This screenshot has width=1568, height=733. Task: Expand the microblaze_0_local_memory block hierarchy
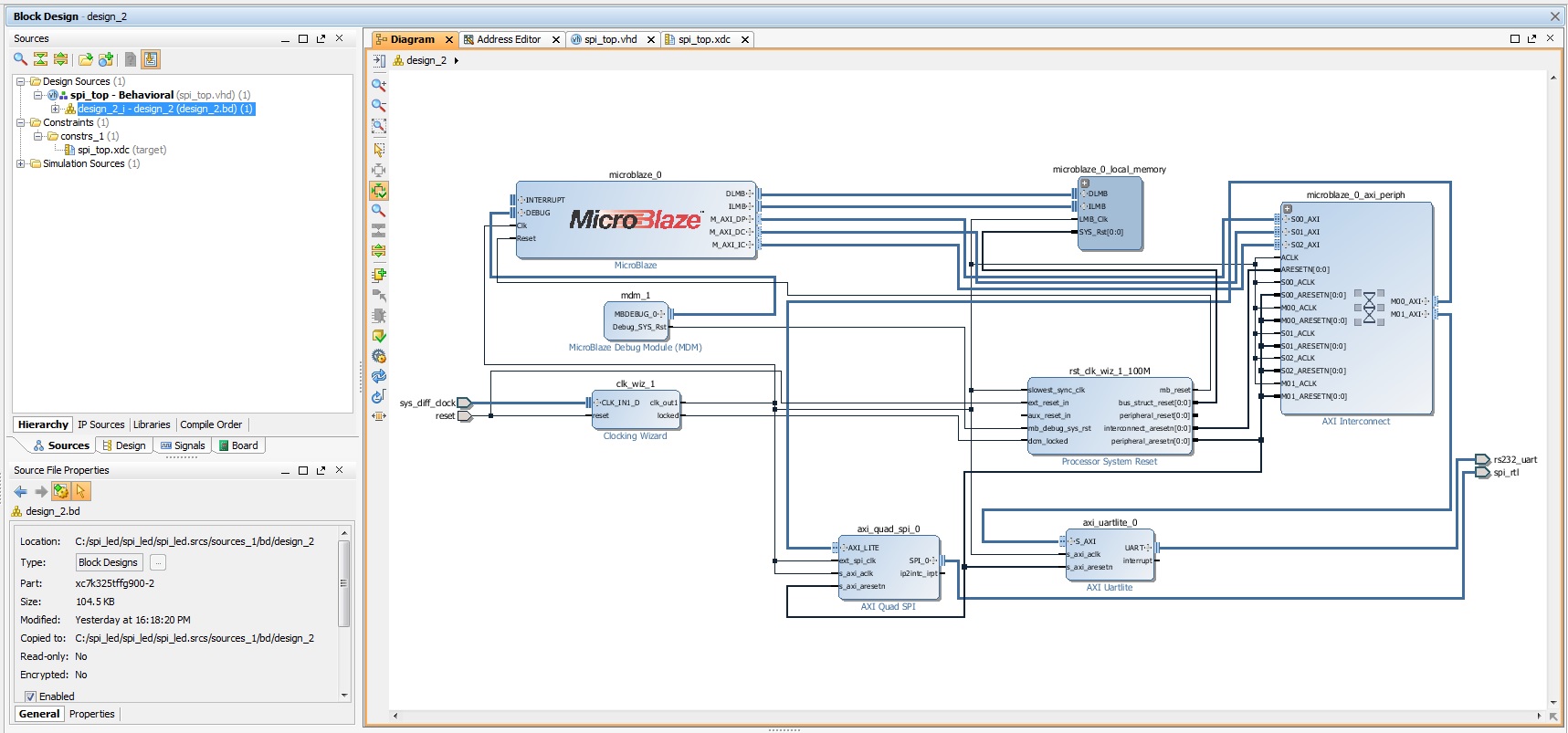click(x=1085, y=183)
